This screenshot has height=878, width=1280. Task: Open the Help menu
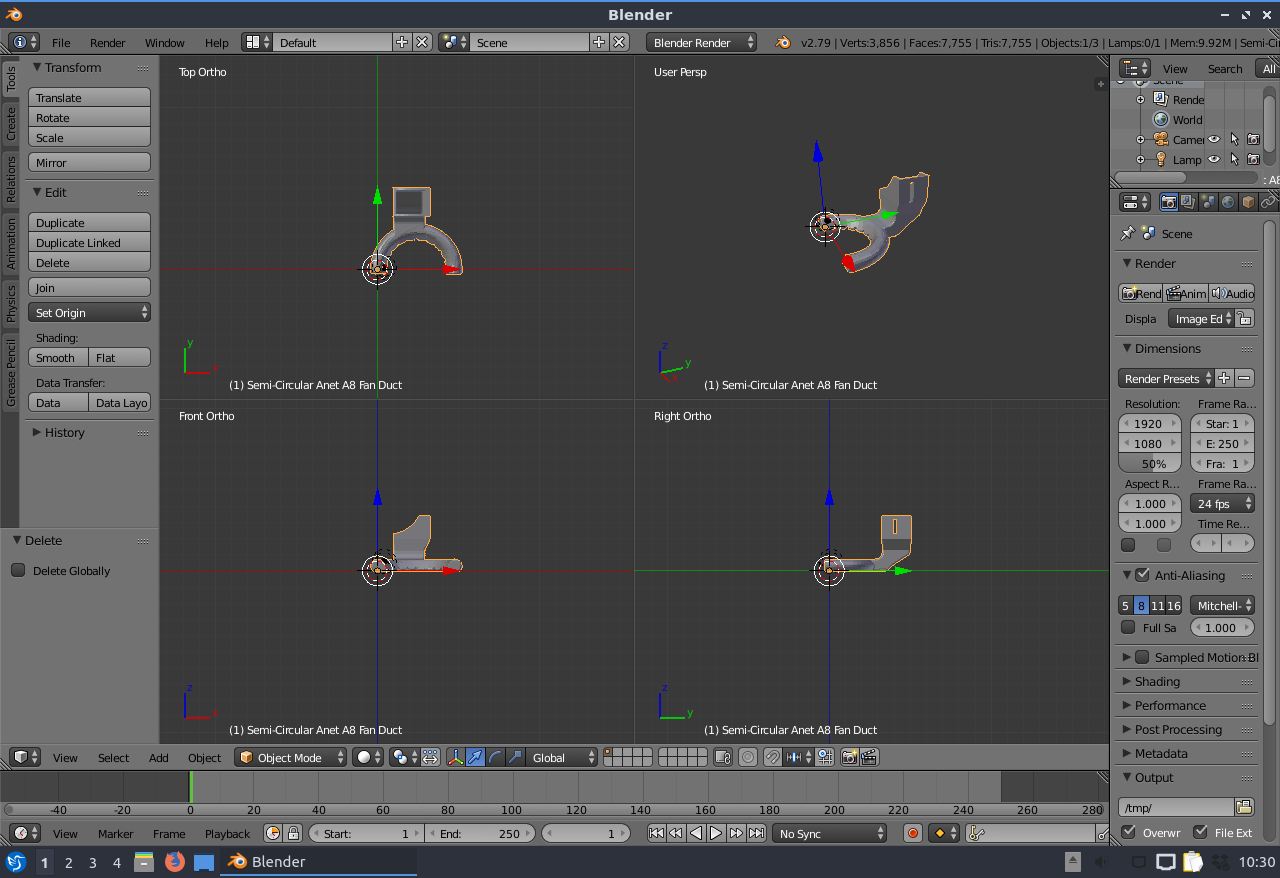217,42
